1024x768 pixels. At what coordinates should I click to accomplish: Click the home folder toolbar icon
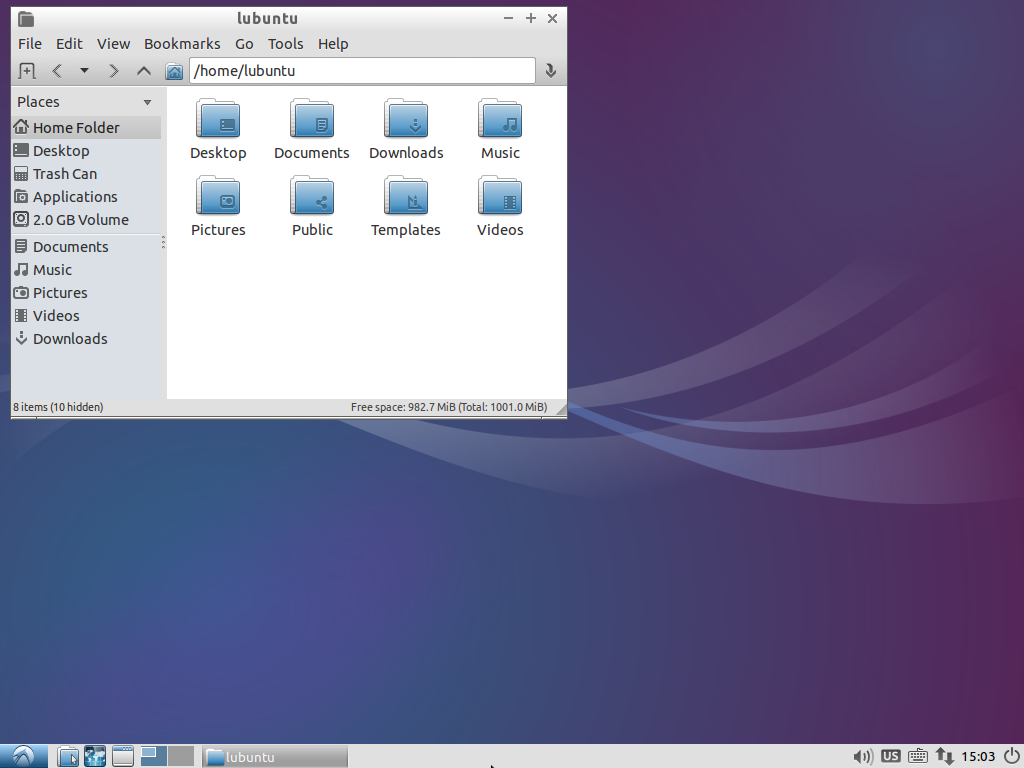pos(174,71)
